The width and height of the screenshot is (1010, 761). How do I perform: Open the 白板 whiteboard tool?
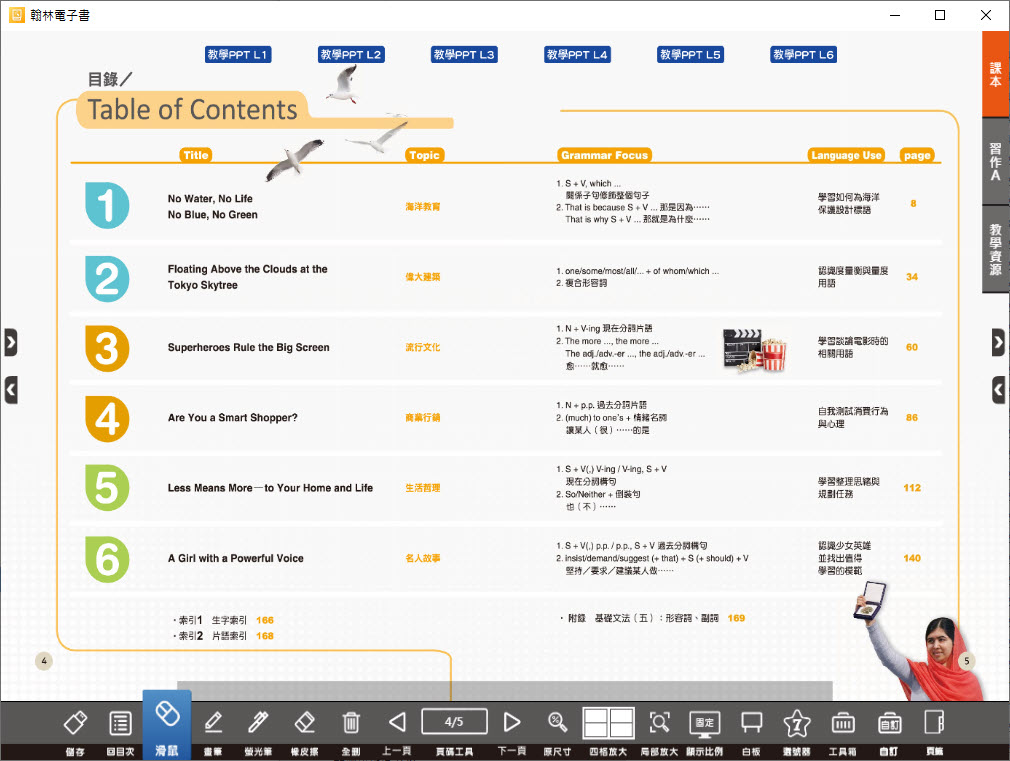click(x=751, y=723)
